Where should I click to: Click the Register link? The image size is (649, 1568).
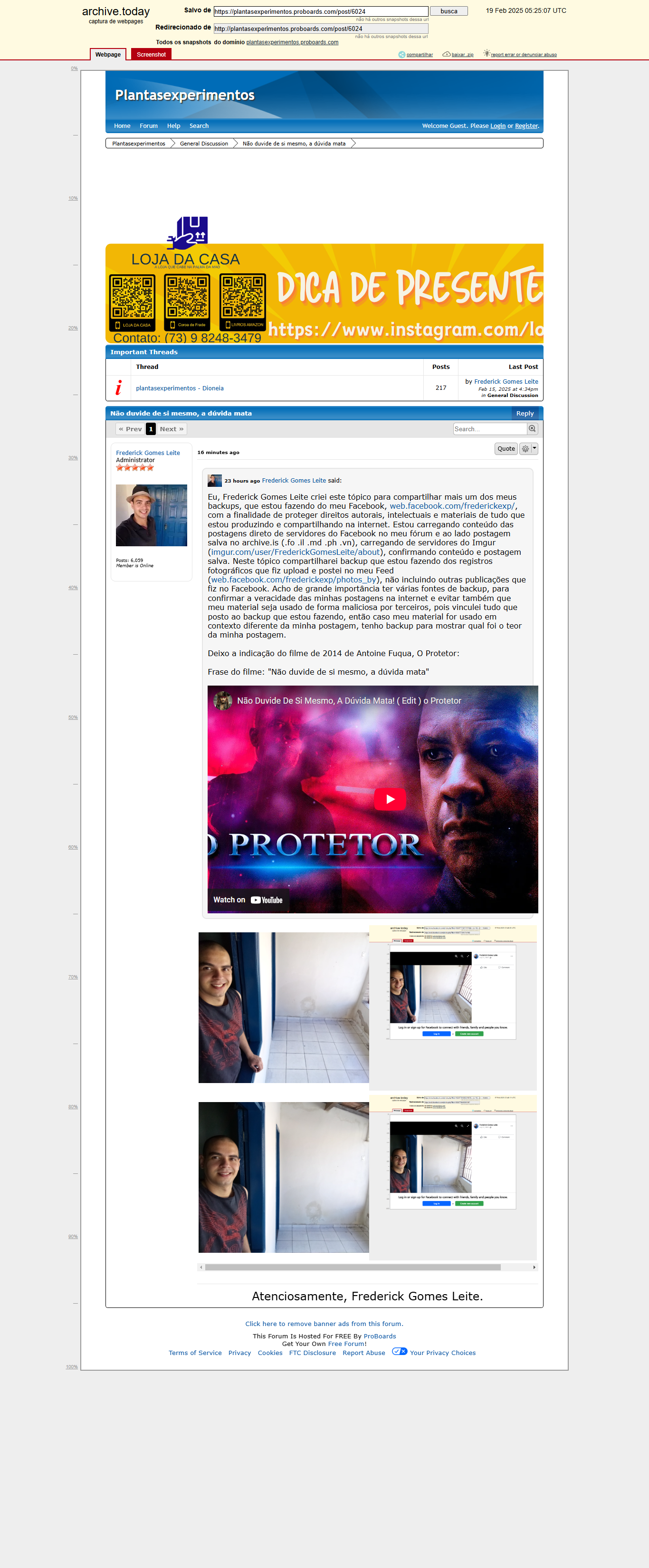pos(526,126)
